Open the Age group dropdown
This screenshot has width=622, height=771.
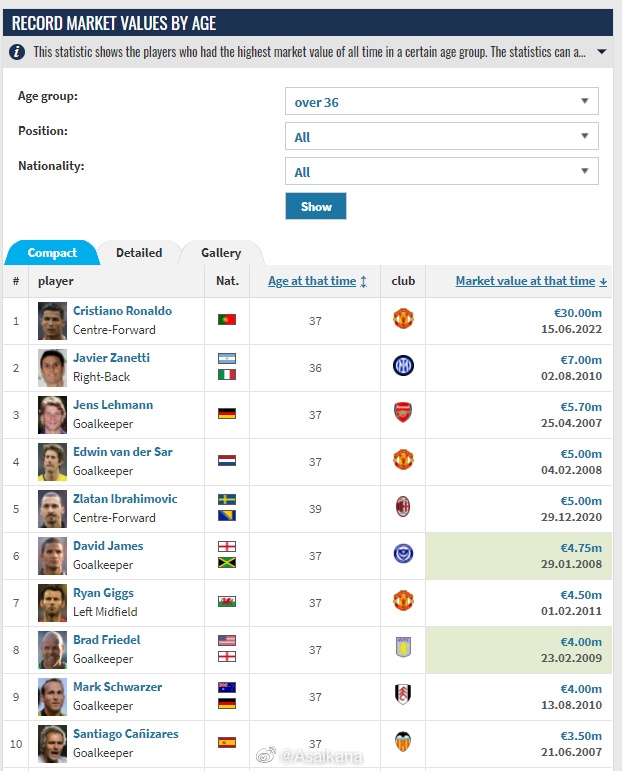click(441, 101)
